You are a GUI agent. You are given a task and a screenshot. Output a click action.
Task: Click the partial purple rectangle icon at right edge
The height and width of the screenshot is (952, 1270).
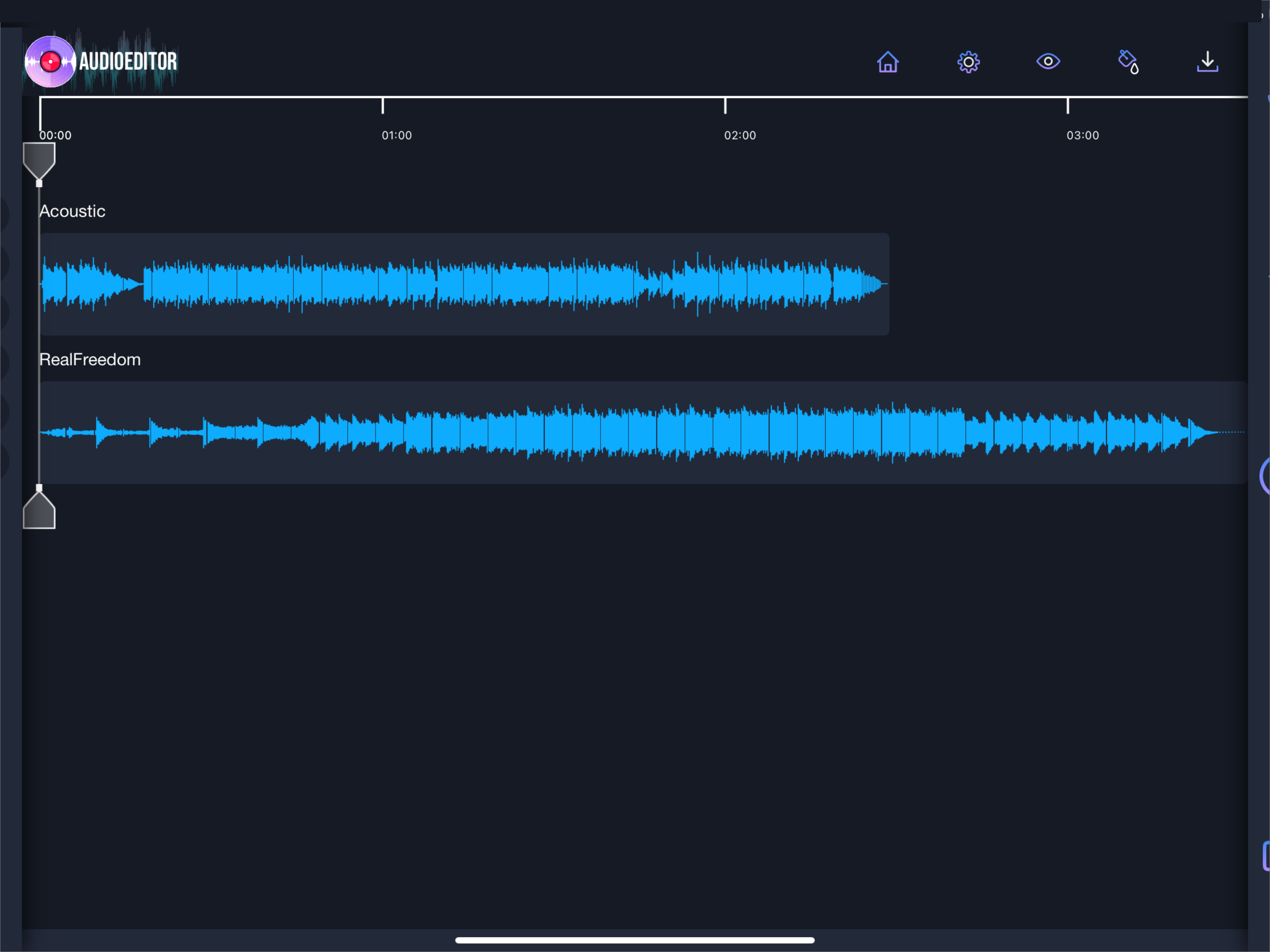point(1265,855)
